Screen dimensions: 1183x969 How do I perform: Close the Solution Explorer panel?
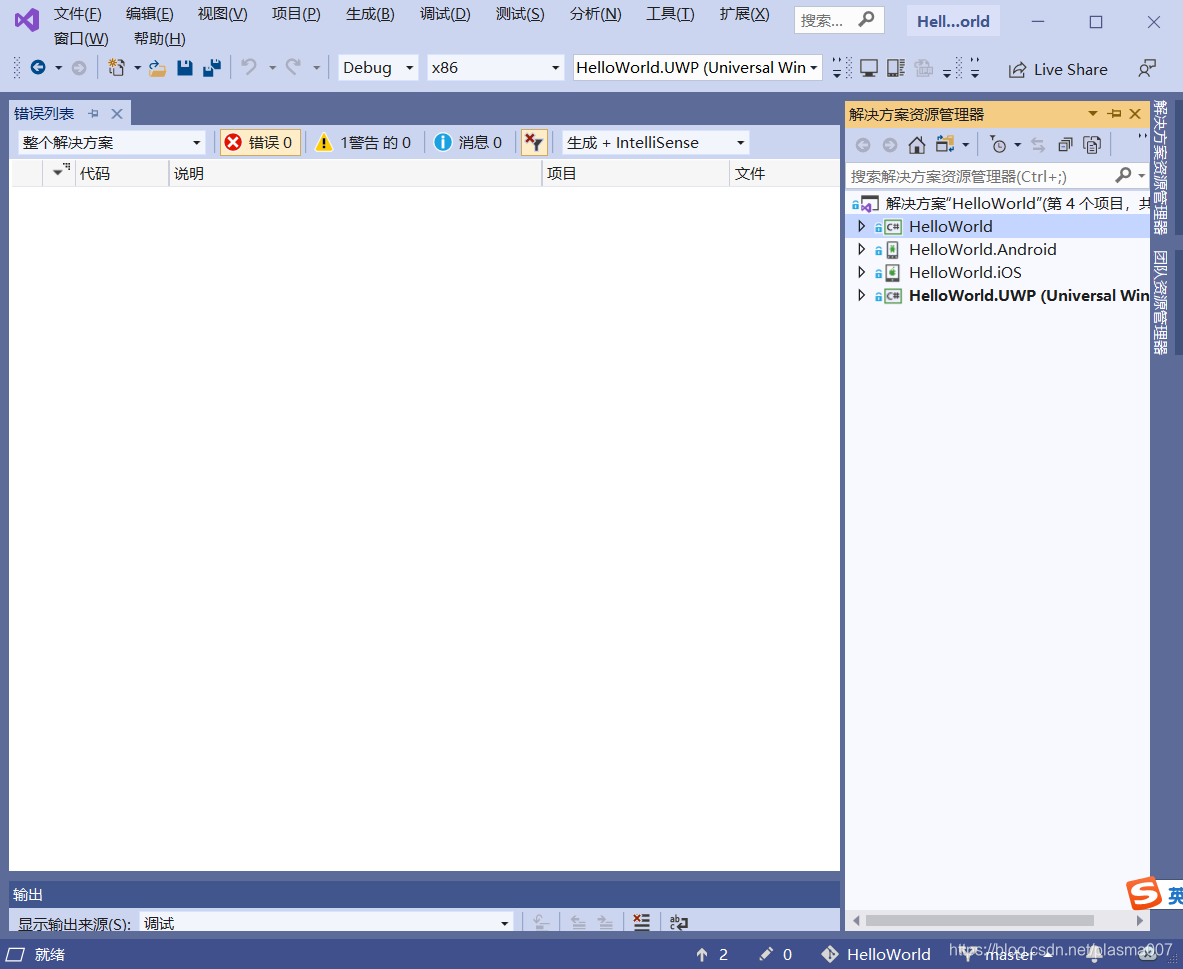(x=1135, y=114)
